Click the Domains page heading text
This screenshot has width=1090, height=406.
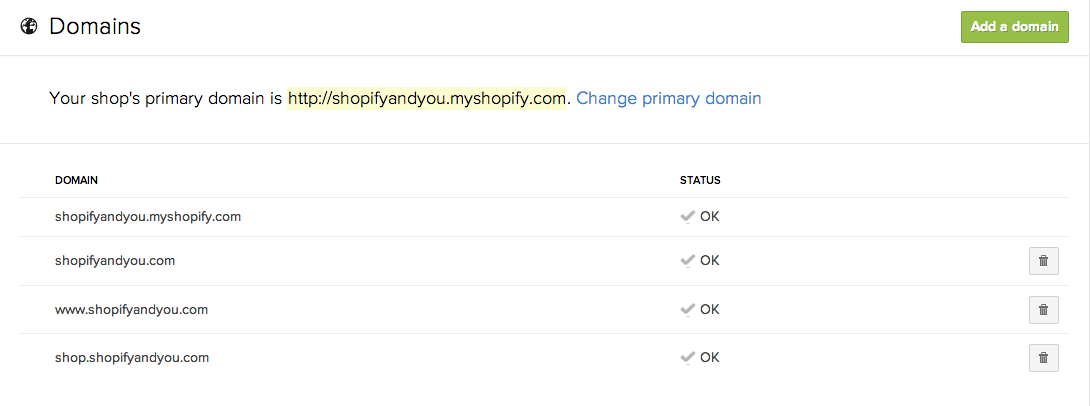click(x=95, y=27)
